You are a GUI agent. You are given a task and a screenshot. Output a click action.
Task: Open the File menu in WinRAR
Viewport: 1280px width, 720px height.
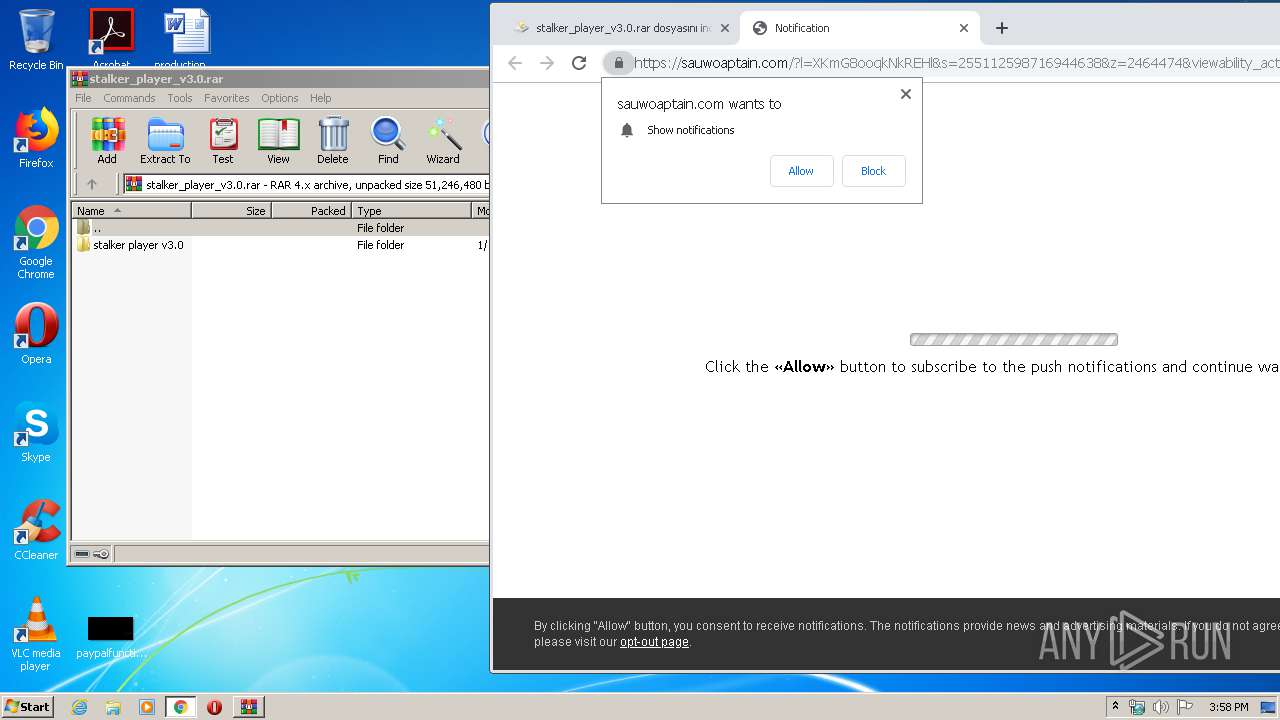point(83,98)
